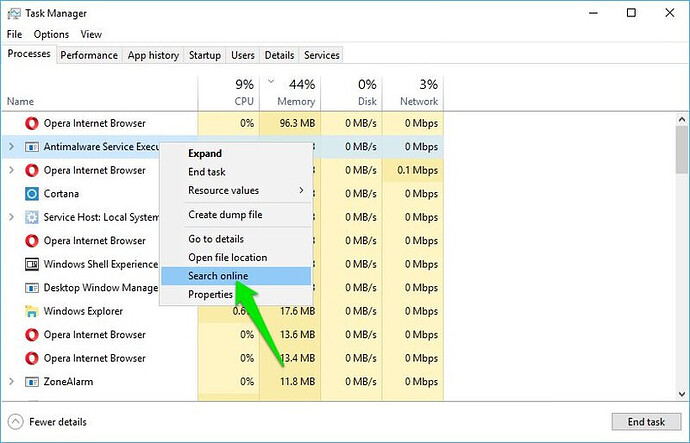
Task: Expand the Antimalware Service Executable group
Action: [12, 146]
